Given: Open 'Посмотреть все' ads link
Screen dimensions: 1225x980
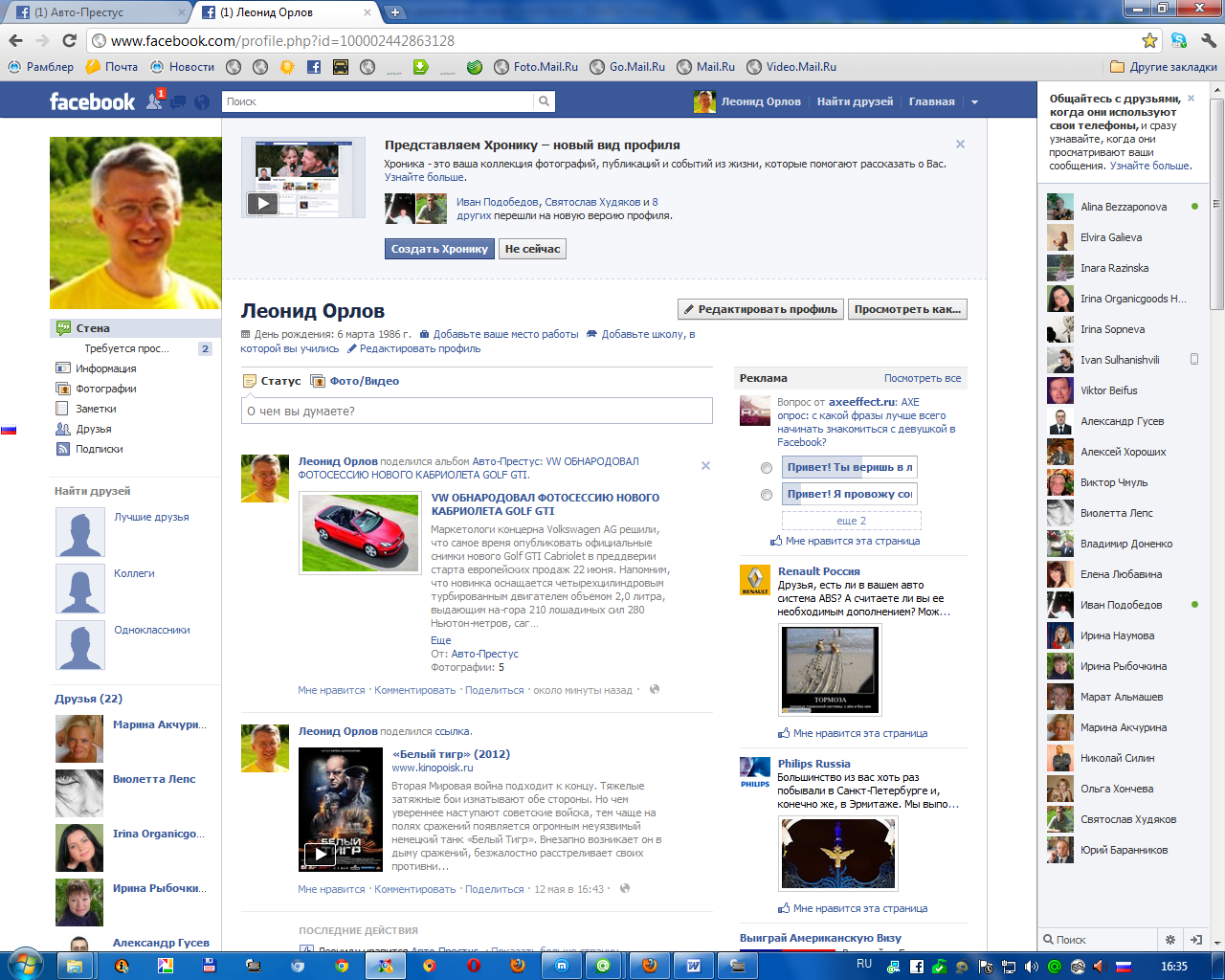Looking at the screenshot, I should coord(923,378).
